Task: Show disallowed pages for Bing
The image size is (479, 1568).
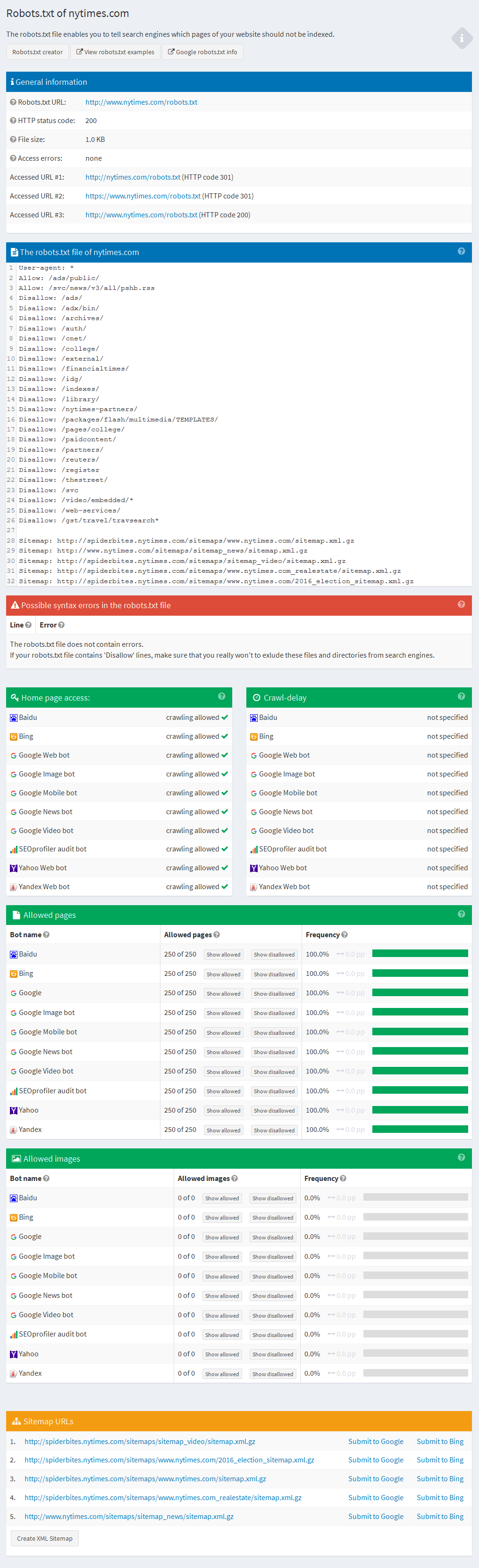Action: 274,974
